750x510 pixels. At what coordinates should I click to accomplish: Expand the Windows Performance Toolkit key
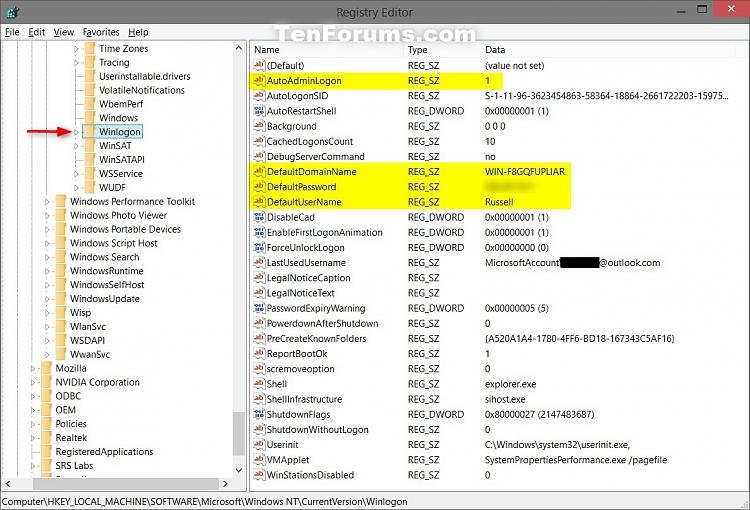click(47, 202)
